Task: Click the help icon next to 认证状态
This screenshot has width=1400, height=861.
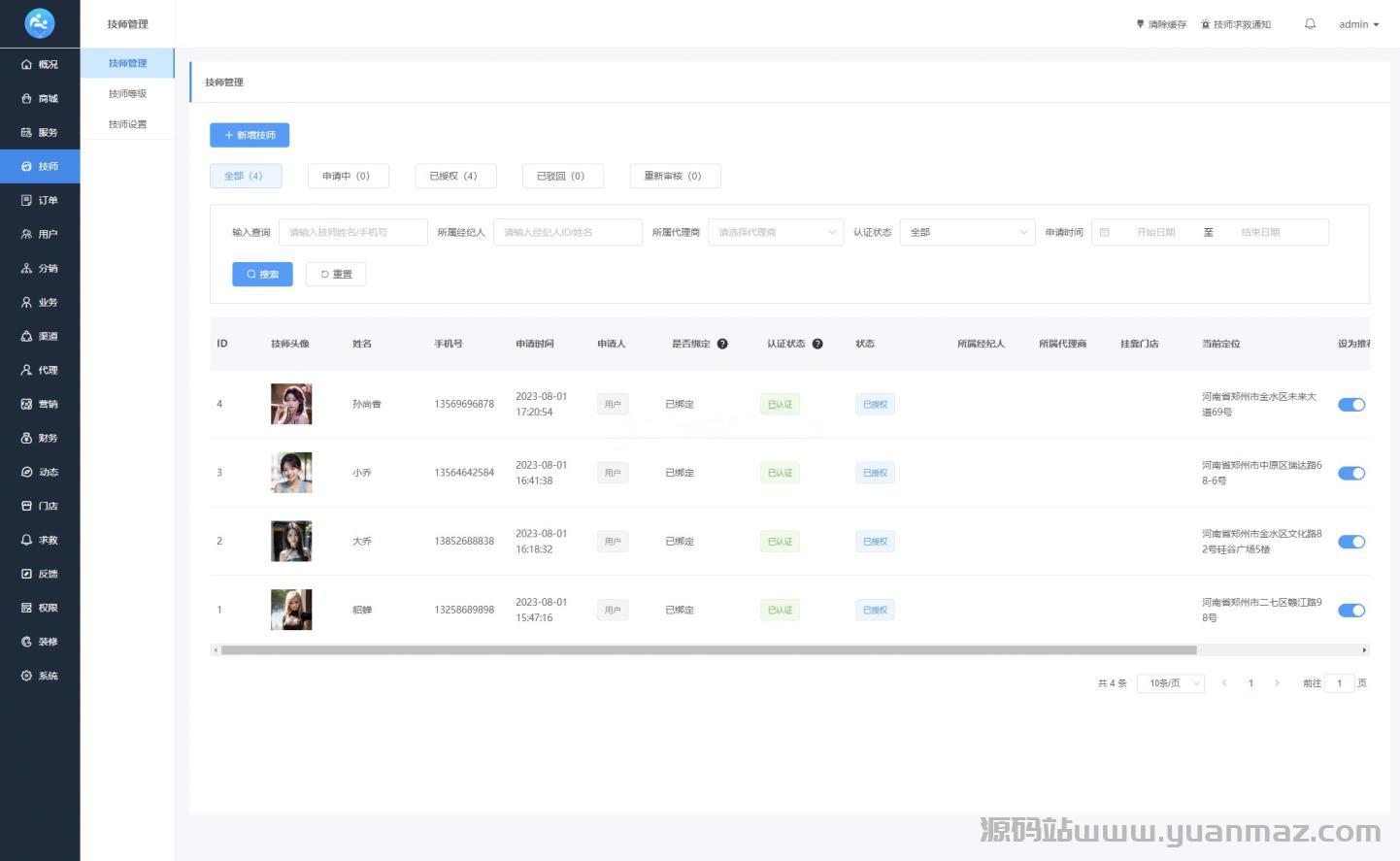Action: [817, 344]
